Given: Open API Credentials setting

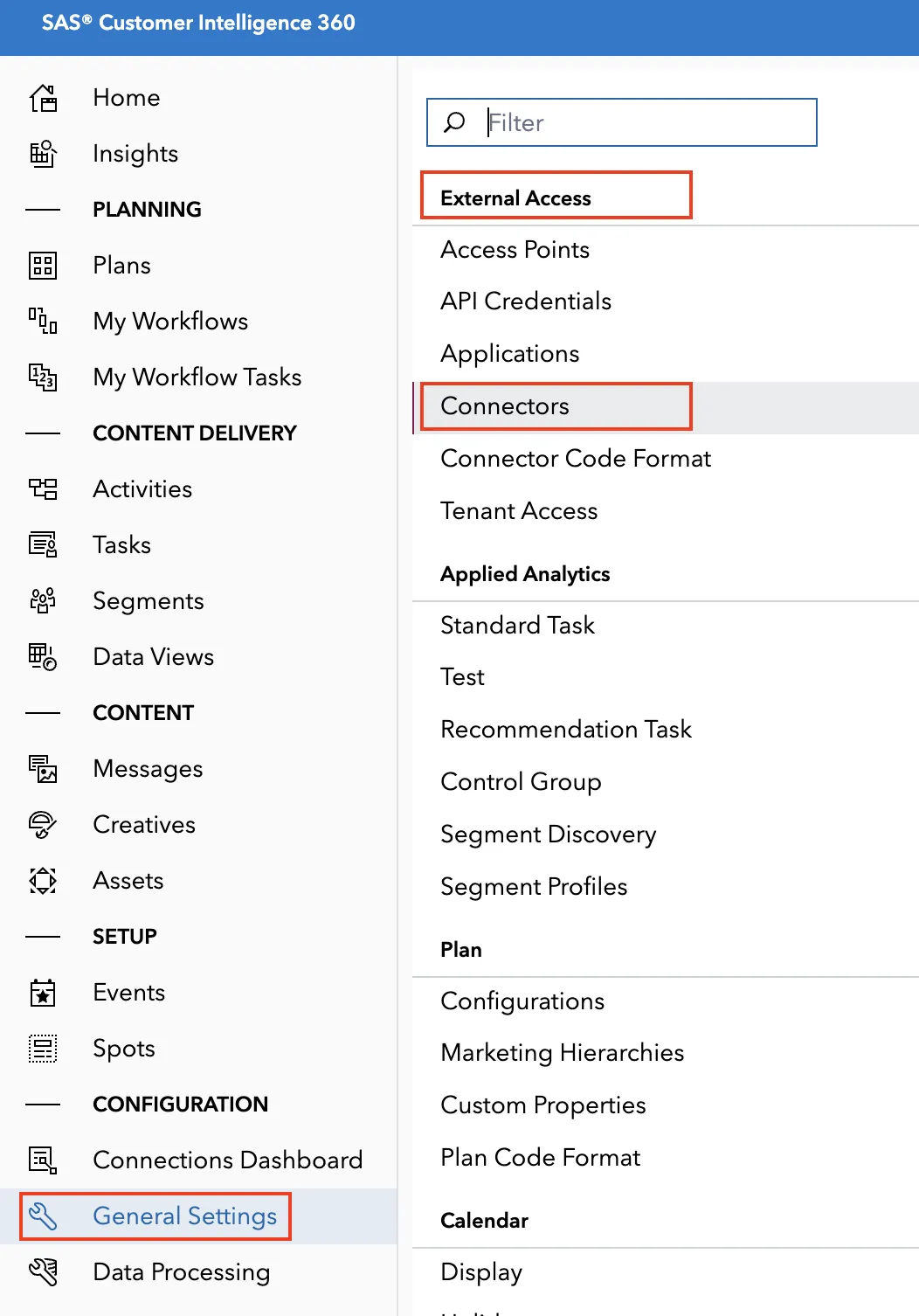Looking at the screenshot, I should tap(526, 301).
